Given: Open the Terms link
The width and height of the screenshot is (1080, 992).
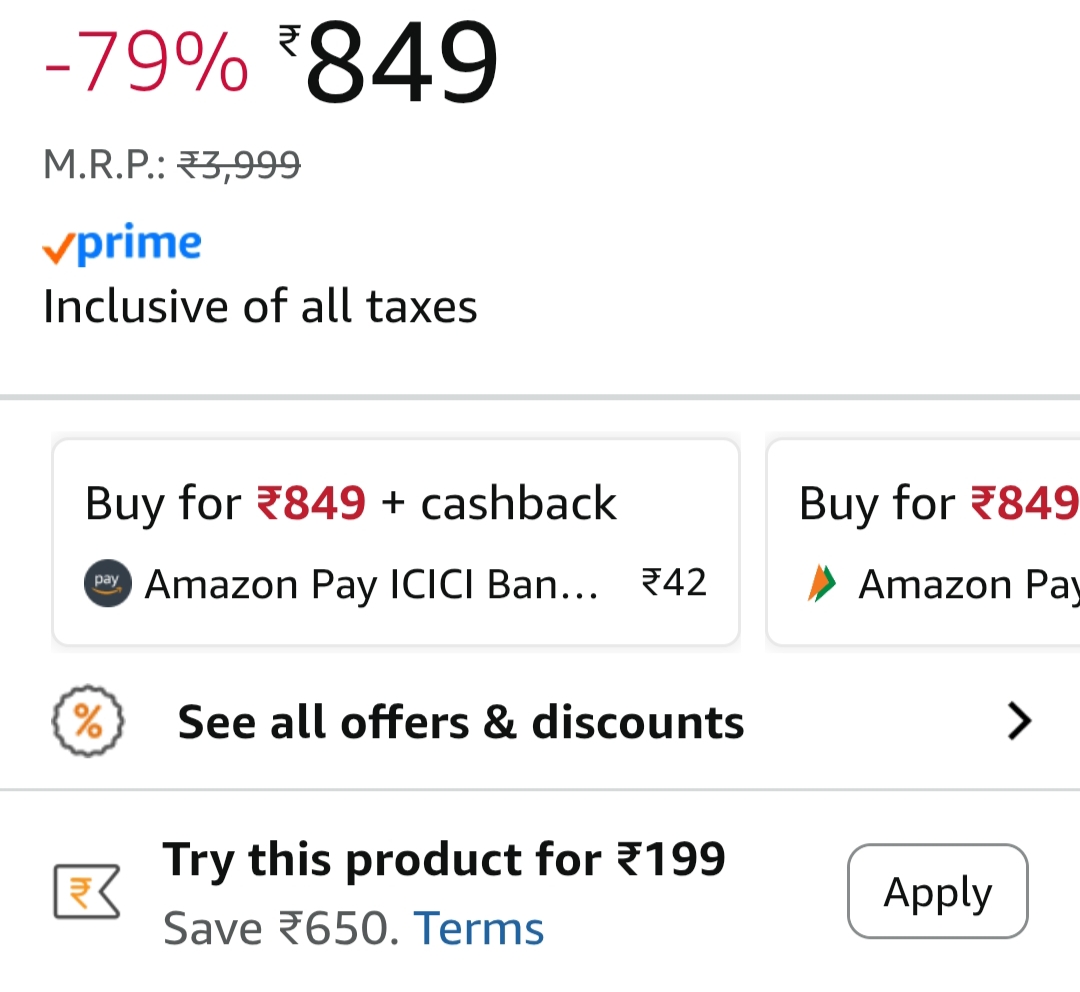Looking at the screenshot, I should pos(479,928).
